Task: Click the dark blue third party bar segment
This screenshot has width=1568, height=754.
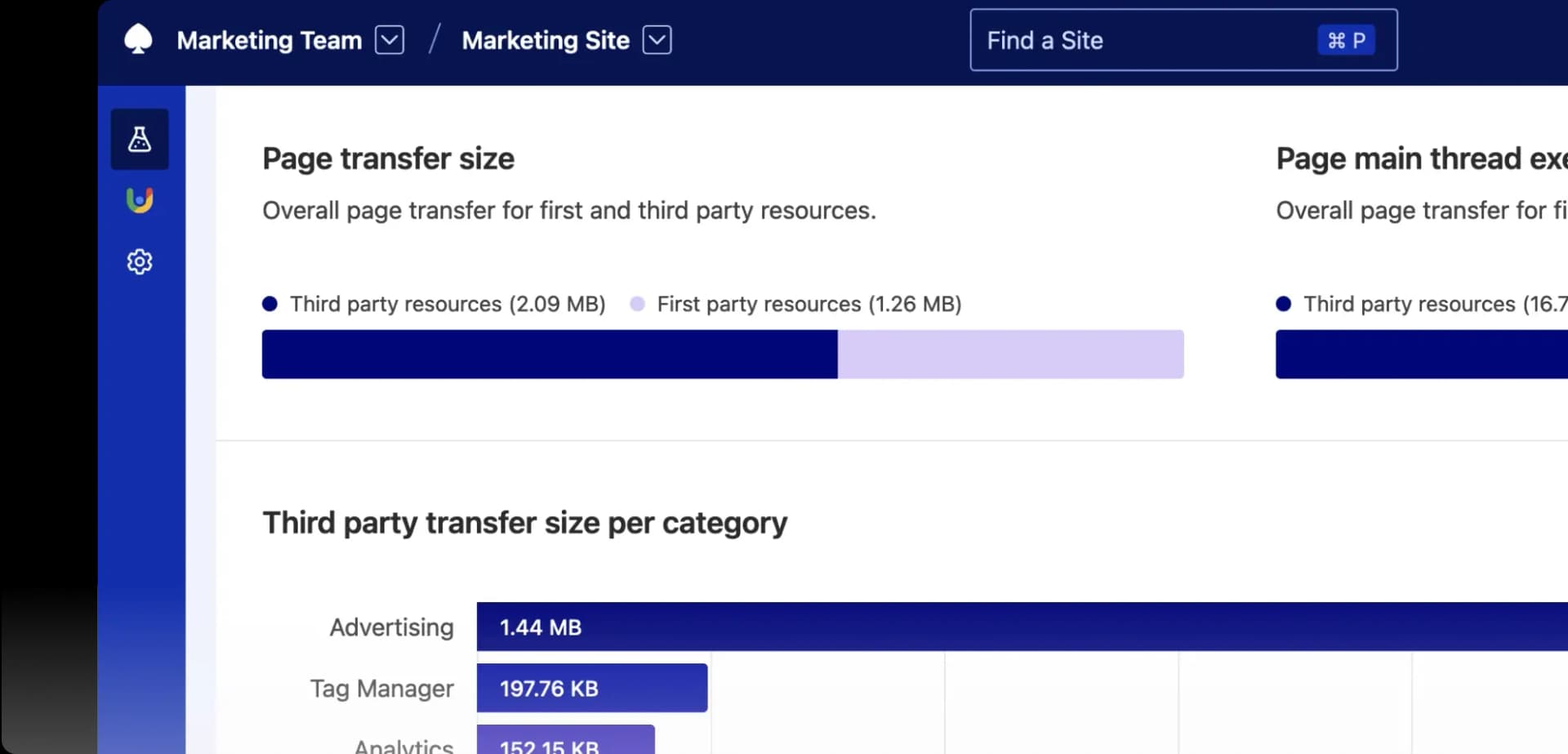Action: click(549, 355)
